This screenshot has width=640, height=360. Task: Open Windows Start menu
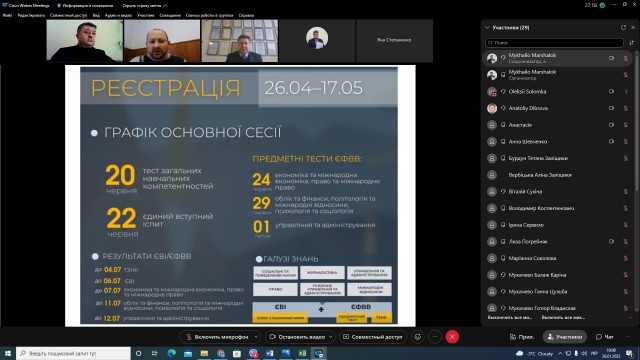pos(8,353)
